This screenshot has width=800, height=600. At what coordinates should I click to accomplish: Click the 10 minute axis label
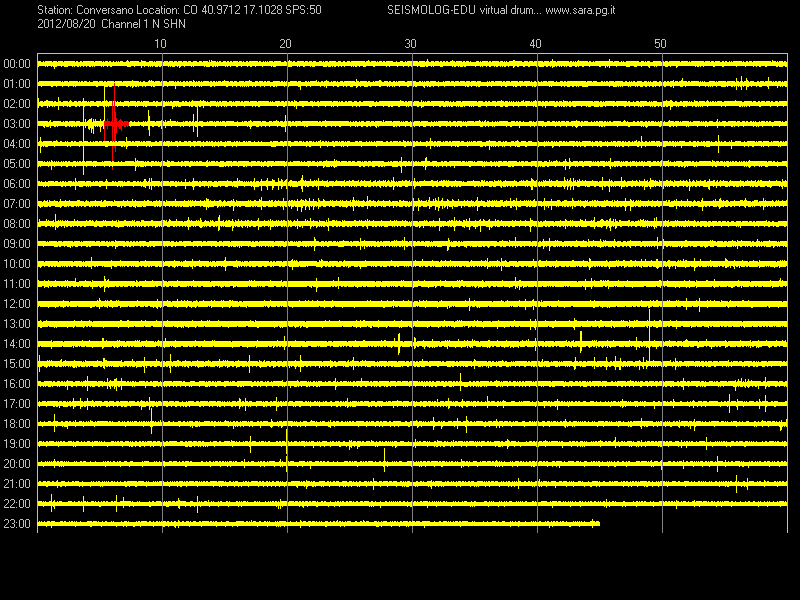coord(160,44)
